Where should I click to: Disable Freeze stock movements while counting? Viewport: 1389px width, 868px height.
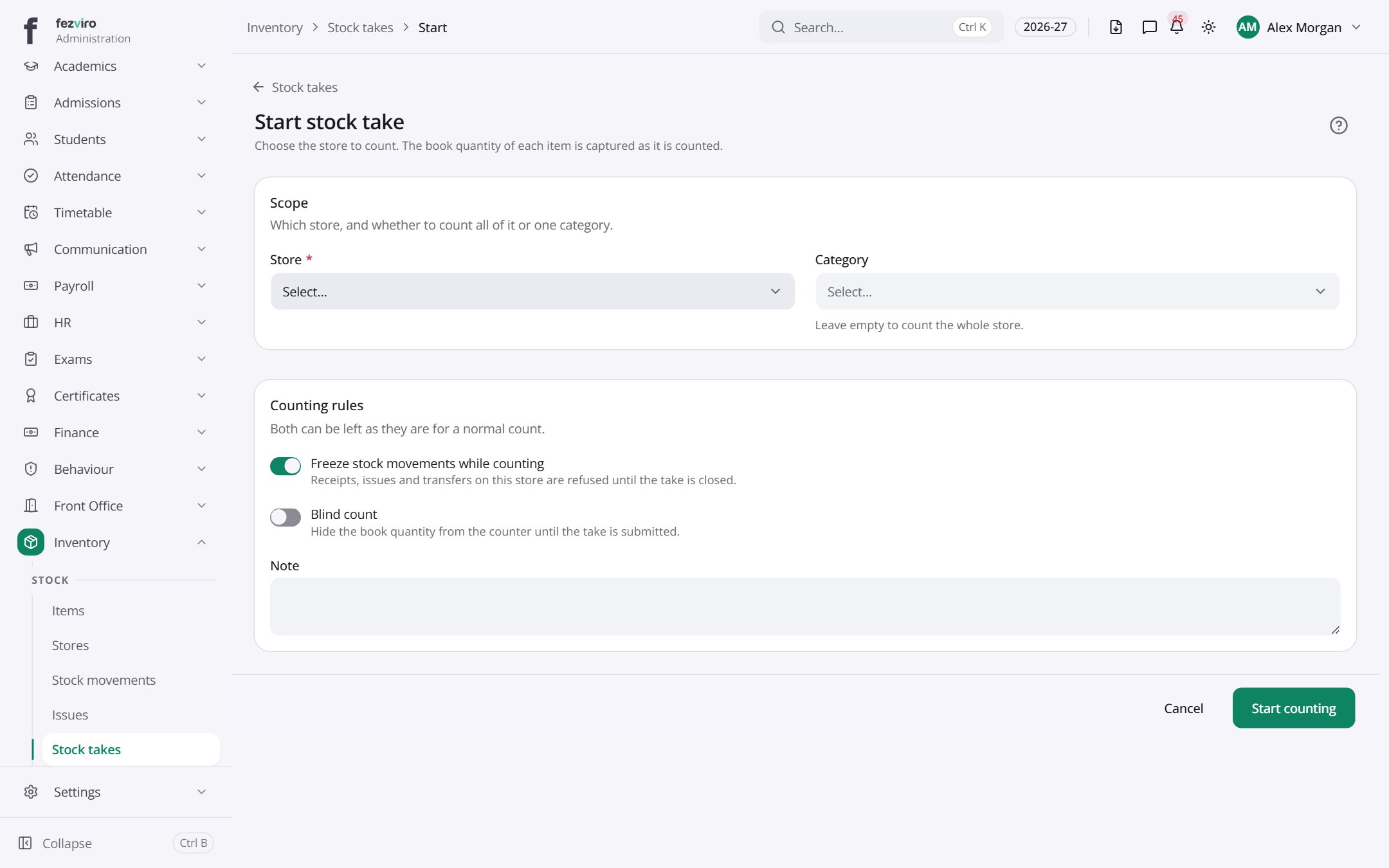(x=285, y=466)
